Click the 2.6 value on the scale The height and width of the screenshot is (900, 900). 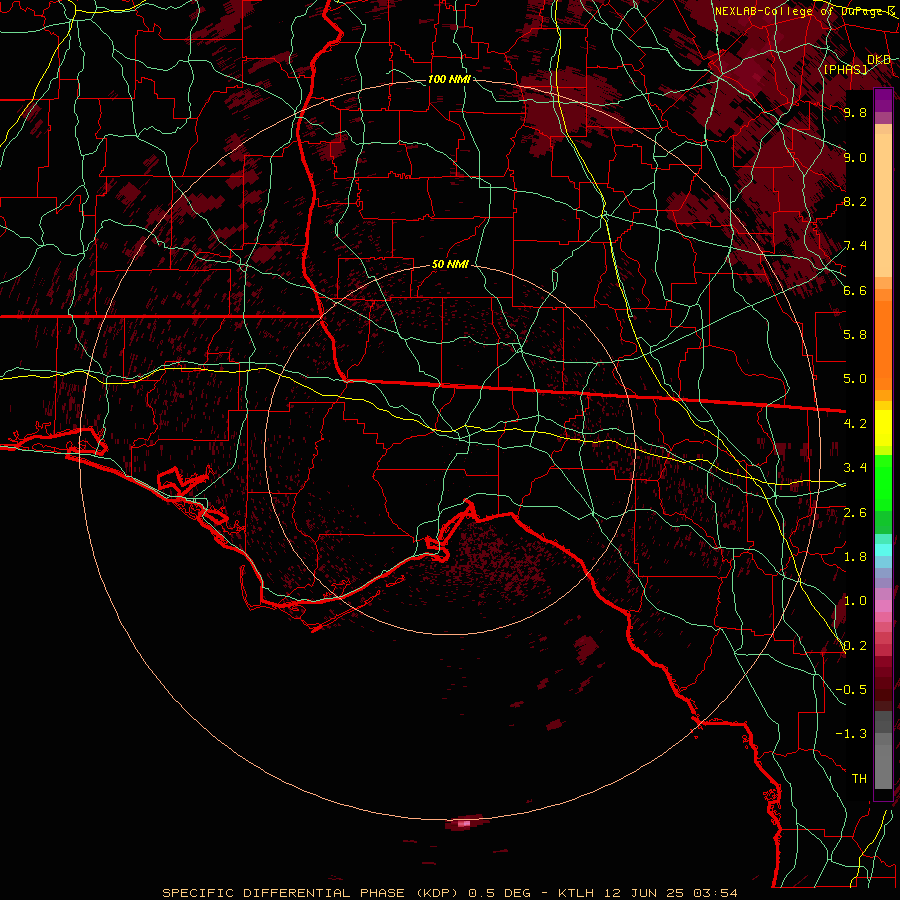coord(855,513)
